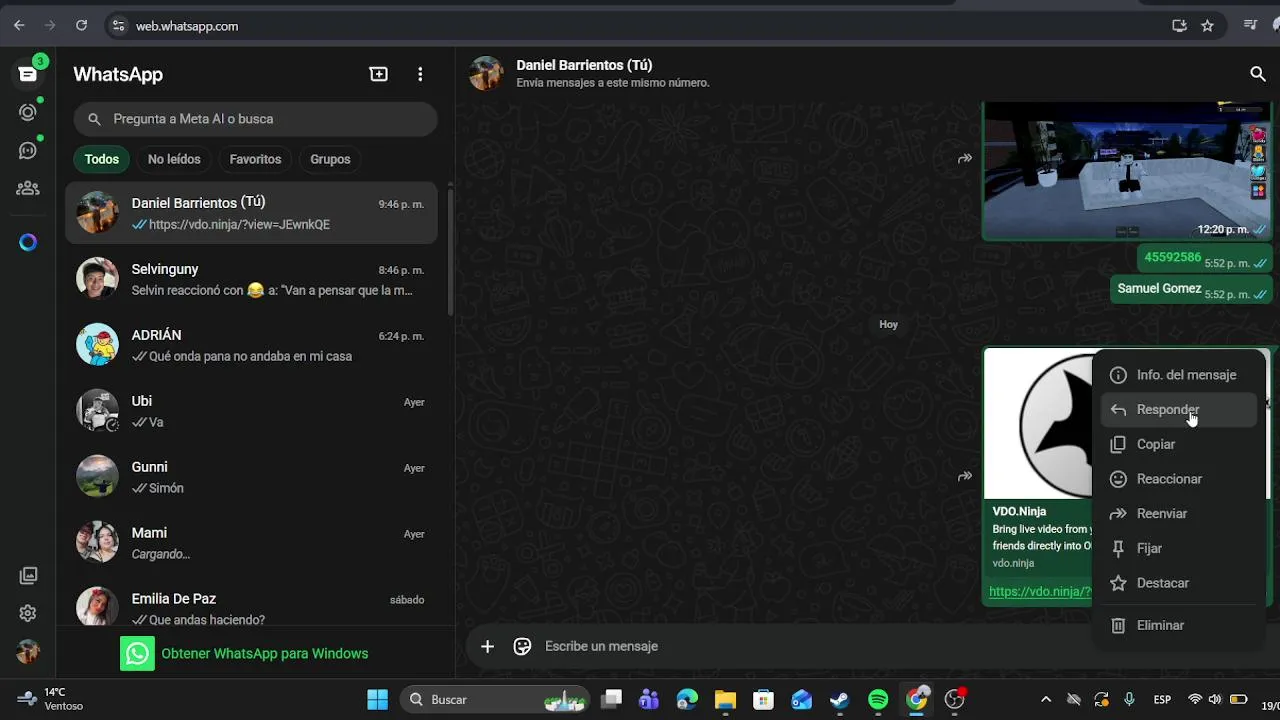
Task: Click the 45592586 number message
Action: pyautogui.click(x=1172, y=257)
